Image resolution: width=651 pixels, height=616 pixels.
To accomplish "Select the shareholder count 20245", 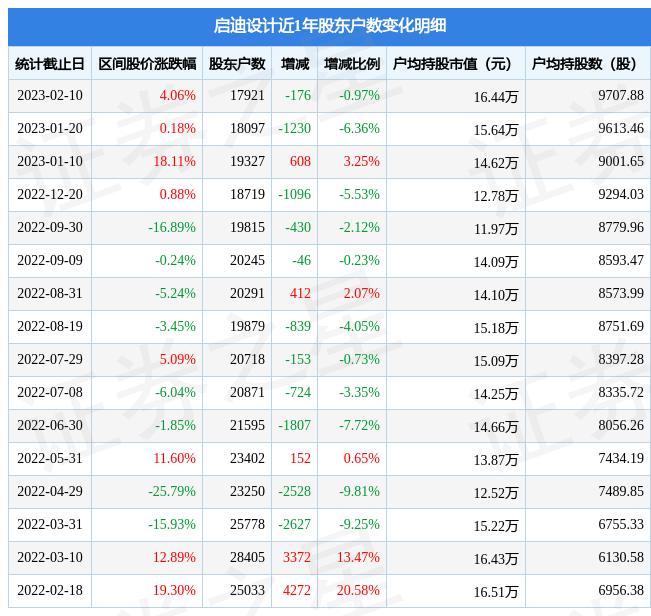I will [x=247, y=260].
